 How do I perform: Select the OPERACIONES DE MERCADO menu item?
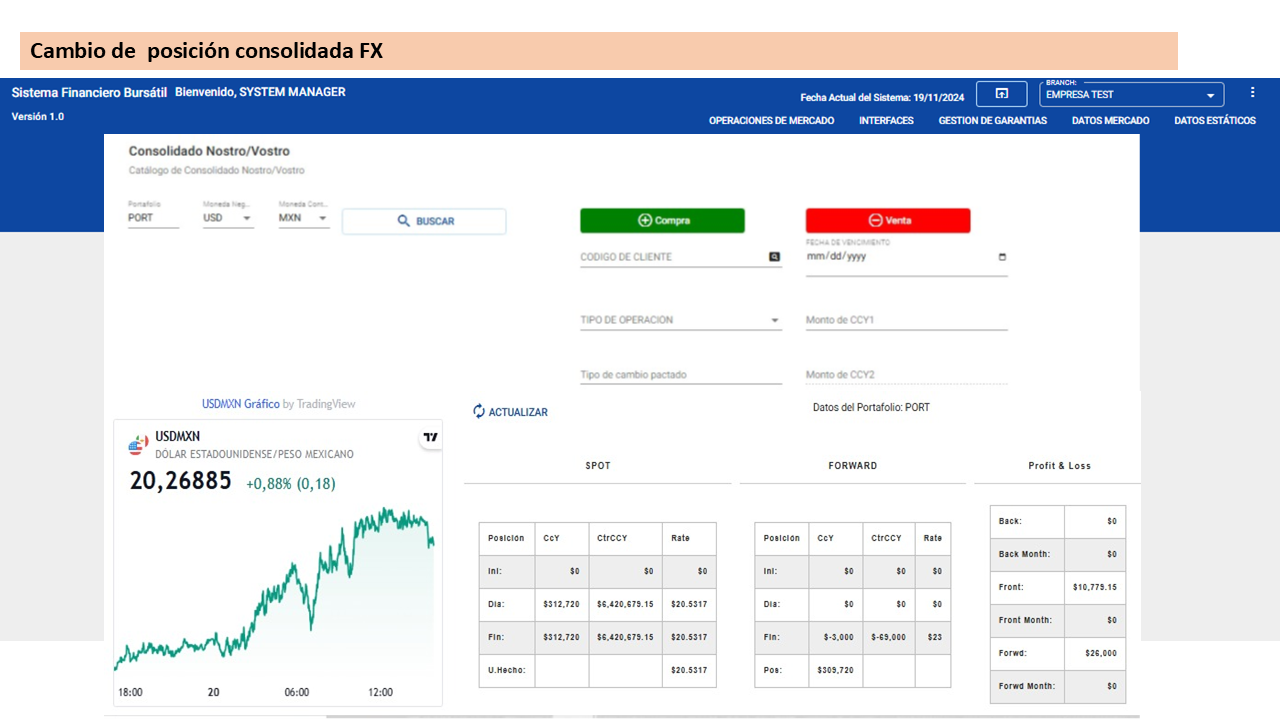coord(770,120)
